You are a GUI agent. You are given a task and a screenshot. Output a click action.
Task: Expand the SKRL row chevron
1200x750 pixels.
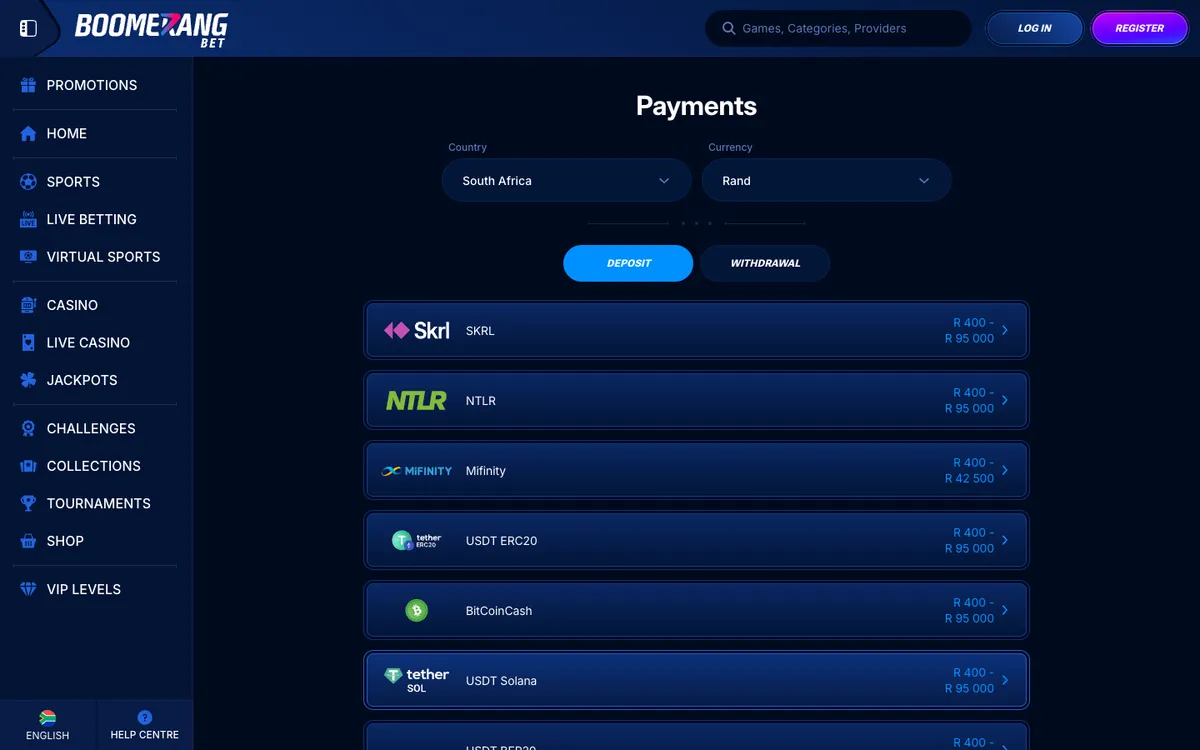[1005, 330]
